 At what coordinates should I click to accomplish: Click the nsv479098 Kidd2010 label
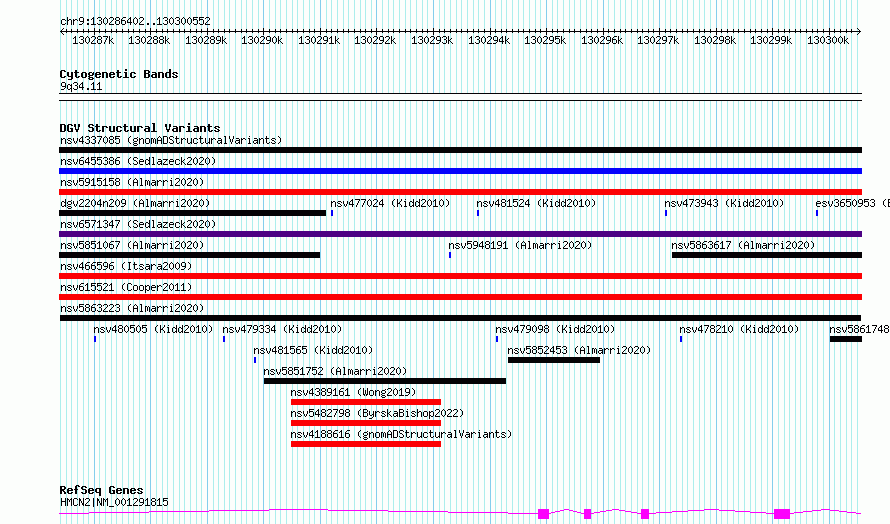555,329
